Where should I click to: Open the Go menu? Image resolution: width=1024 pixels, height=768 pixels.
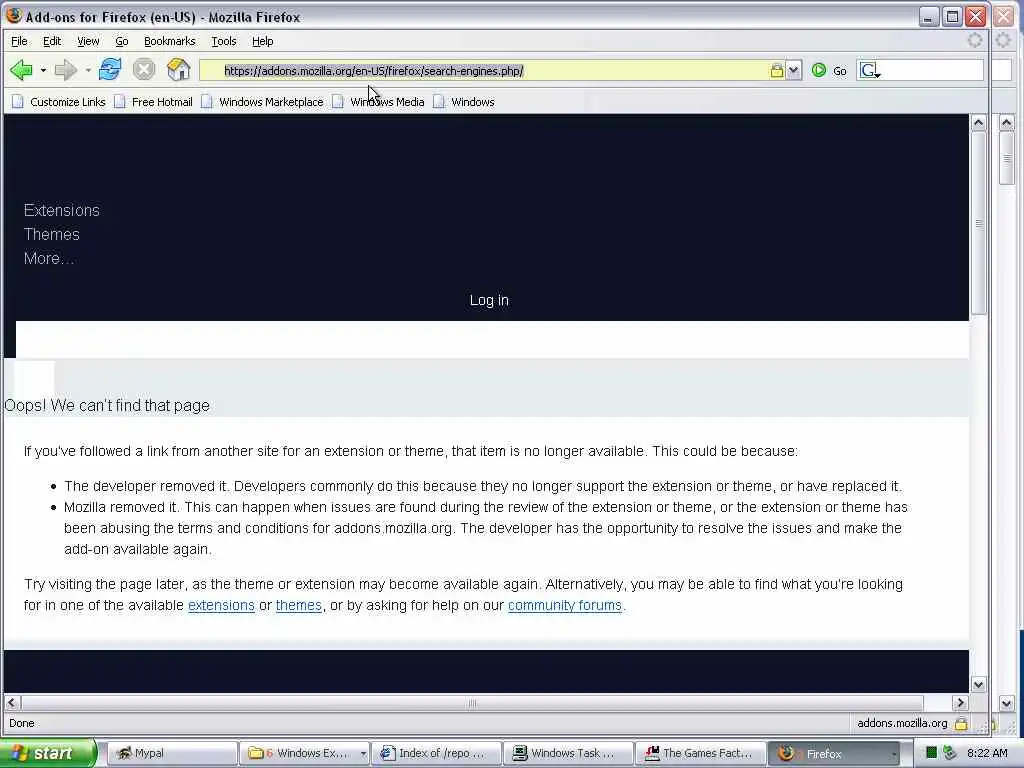[121, 41]
